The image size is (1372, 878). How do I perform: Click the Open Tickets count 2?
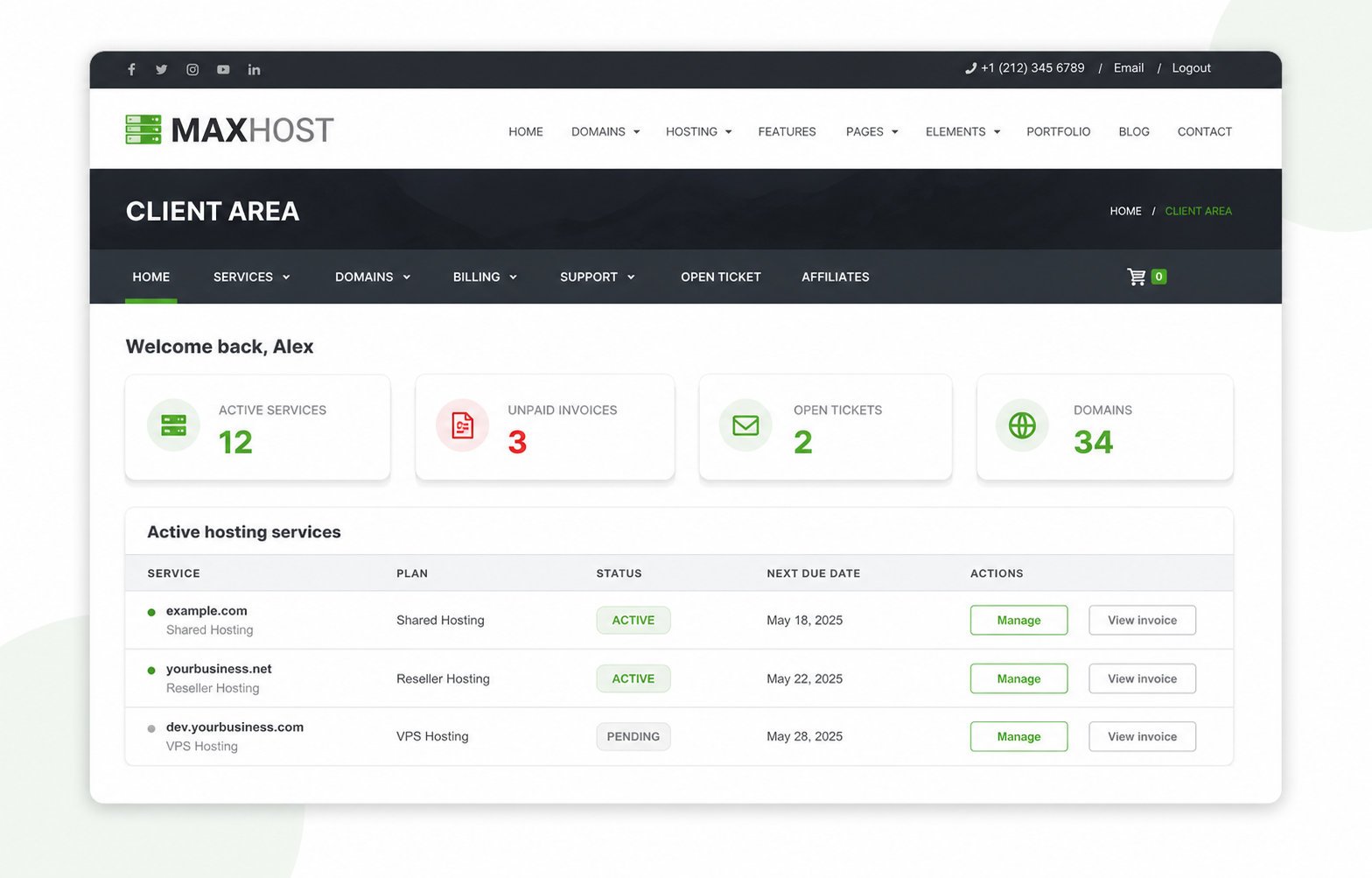[x=803, y=442]
